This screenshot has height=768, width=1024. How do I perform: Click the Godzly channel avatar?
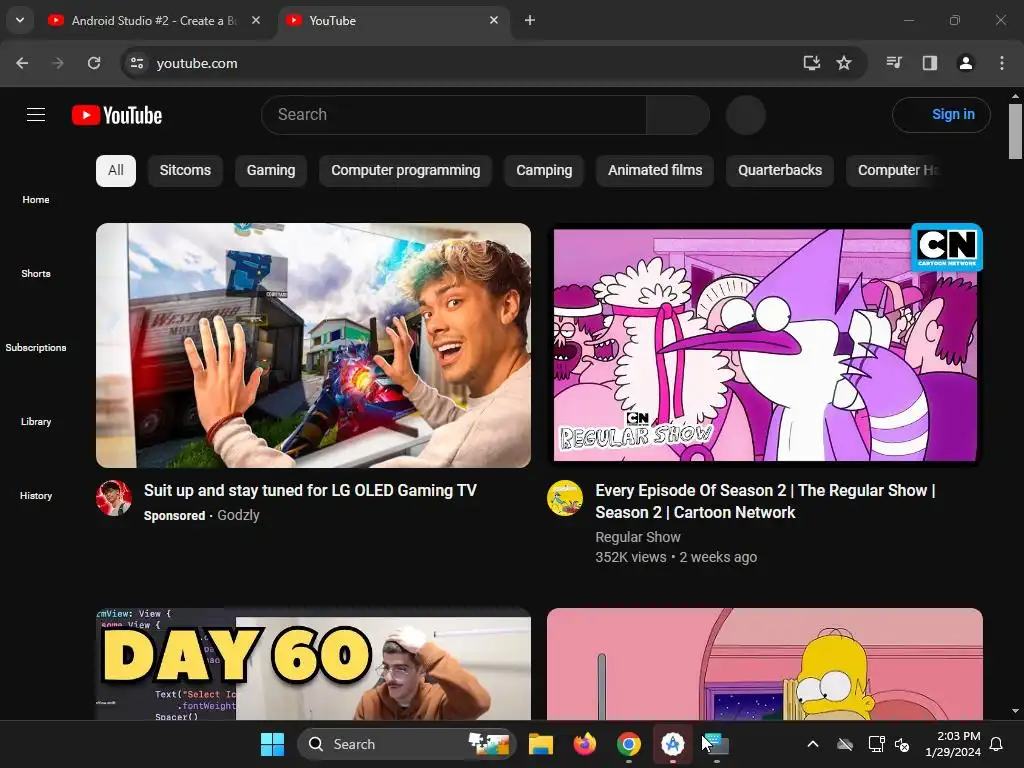pyautogui.click(x=114, y=498)
